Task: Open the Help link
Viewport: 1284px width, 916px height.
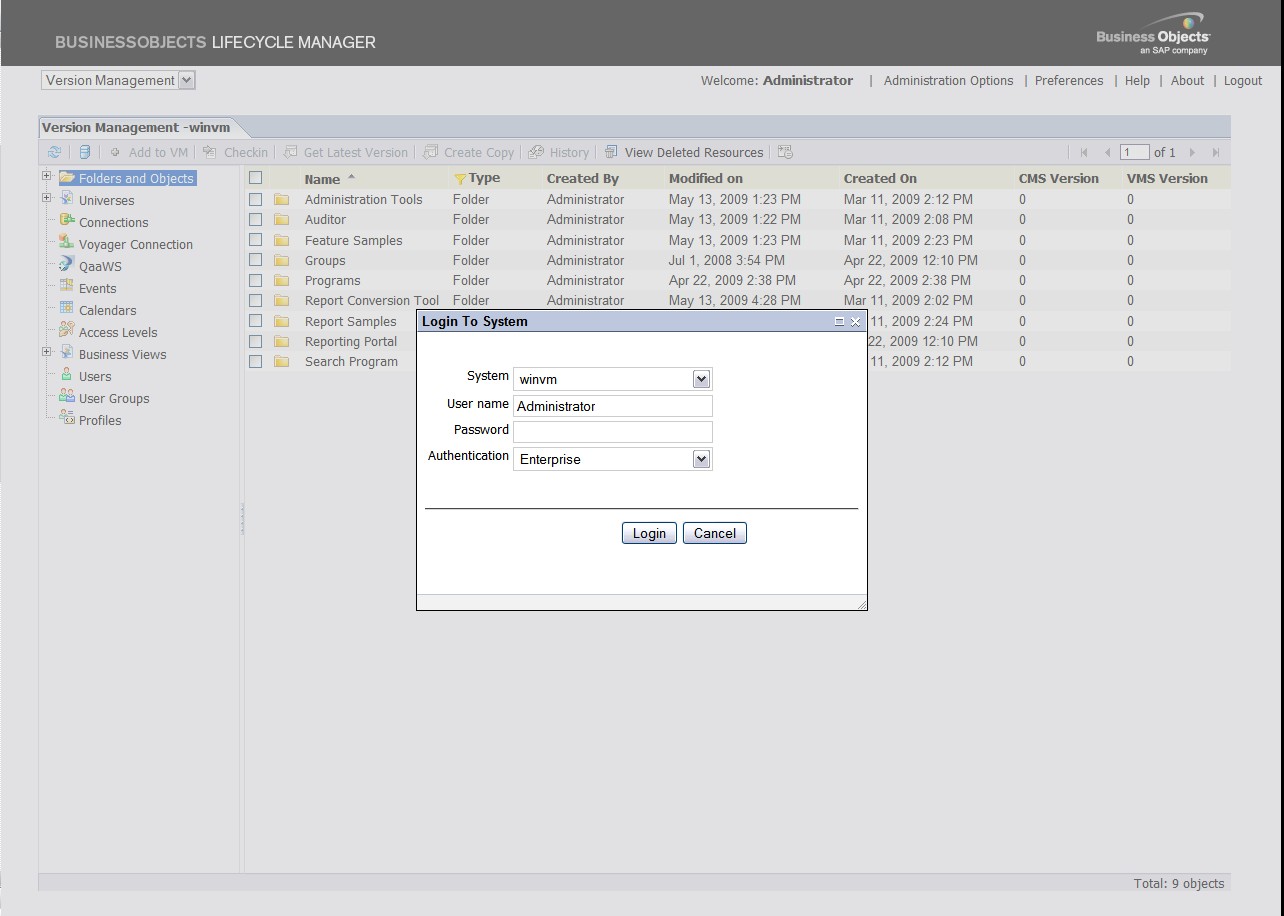Action: (1137, 81)
